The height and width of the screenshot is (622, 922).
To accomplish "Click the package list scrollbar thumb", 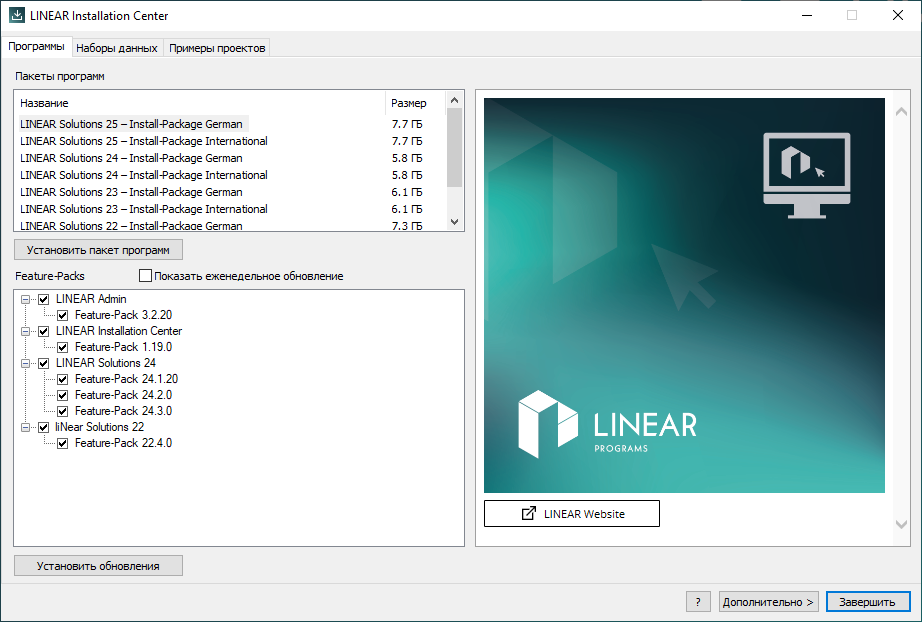I will (454, 148).
